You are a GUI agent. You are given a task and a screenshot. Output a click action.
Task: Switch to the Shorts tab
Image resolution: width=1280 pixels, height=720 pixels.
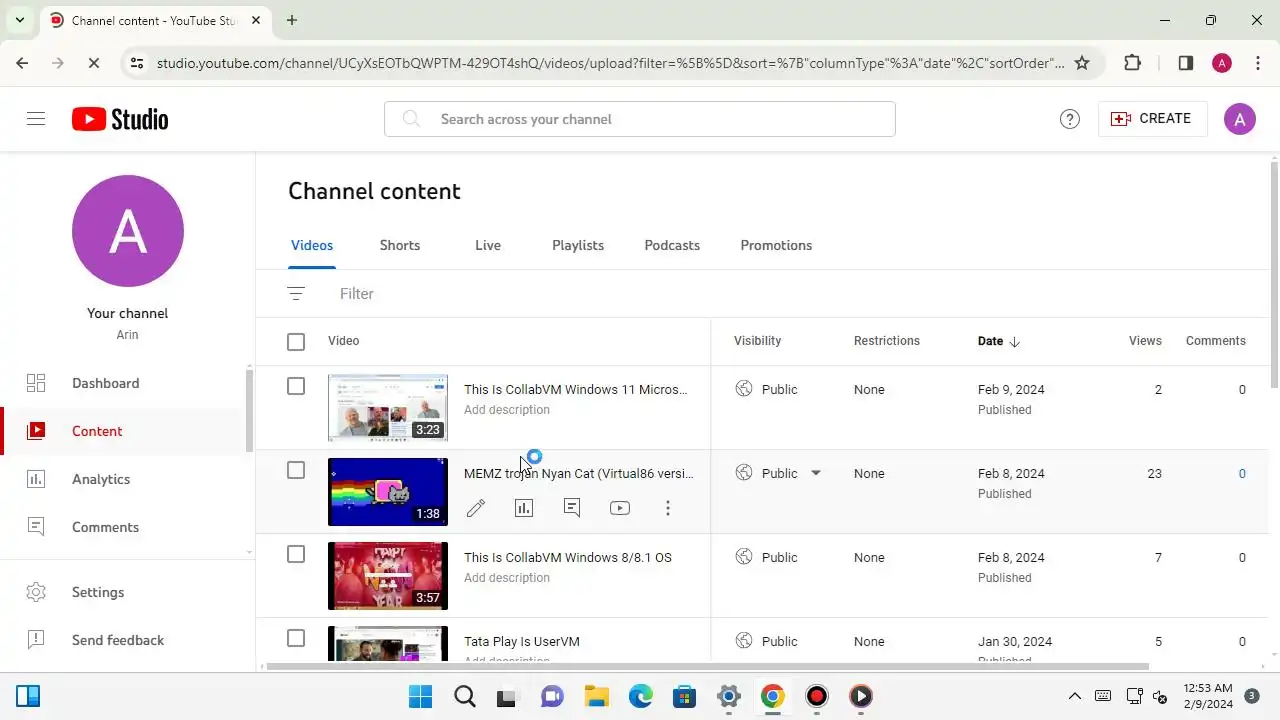coord(400,245)
